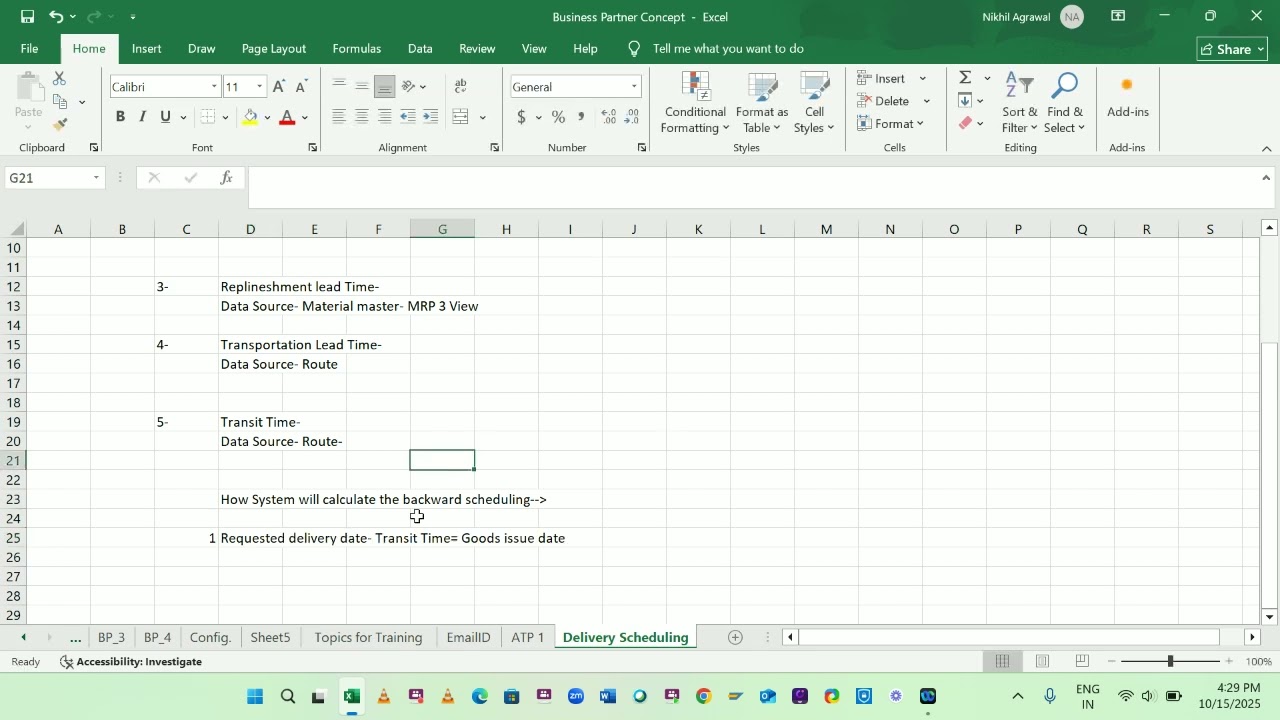Apply the red Font Color
This screenshot has height=720, width=1280.
pos(288,117)
